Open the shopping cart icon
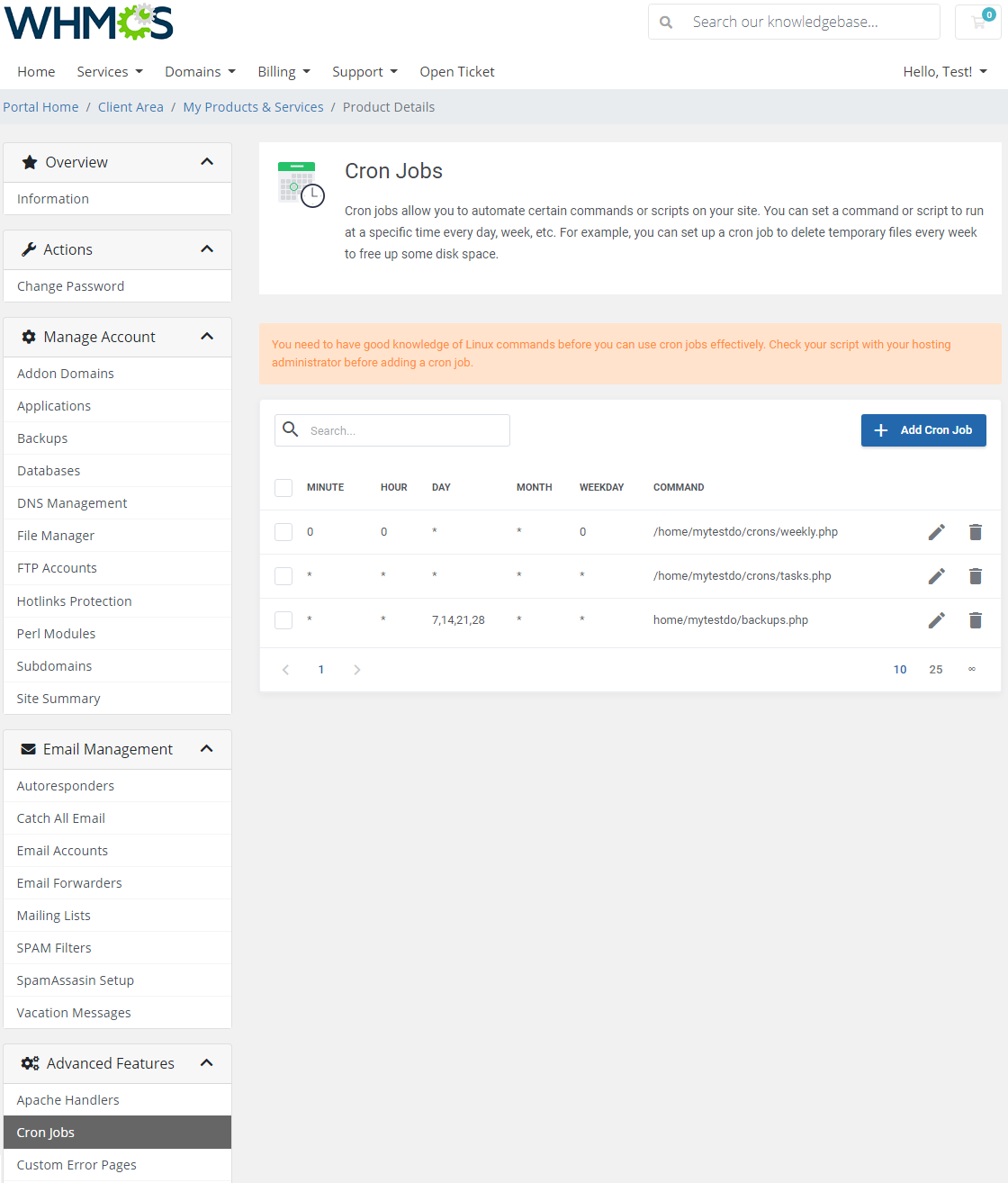 point(978,22)
